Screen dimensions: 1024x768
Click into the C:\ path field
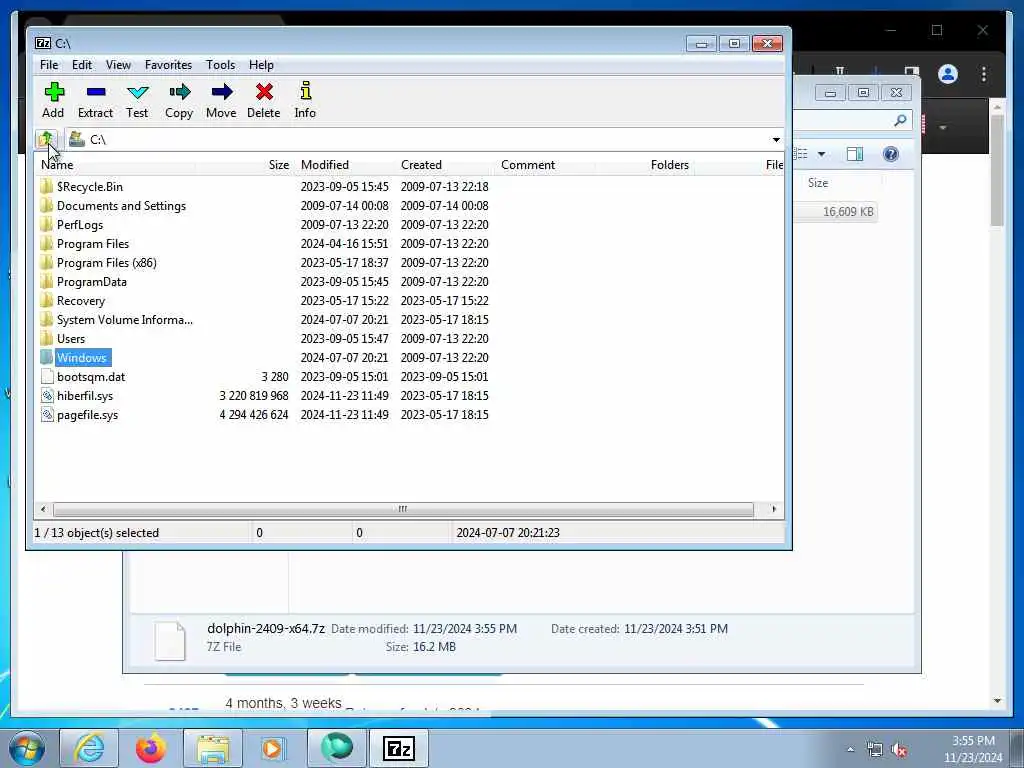418,140
